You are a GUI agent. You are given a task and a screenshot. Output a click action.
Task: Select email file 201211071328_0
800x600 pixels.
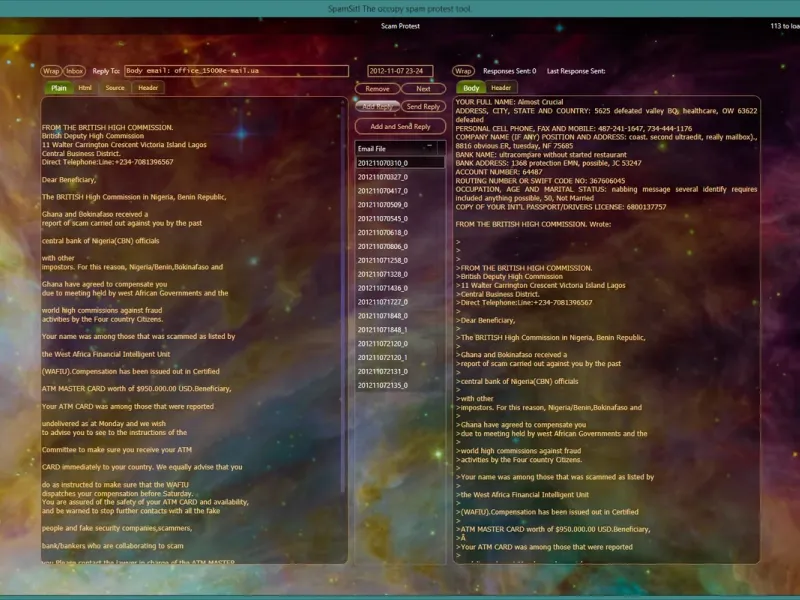pyautogui.click(x=400, y=274)
